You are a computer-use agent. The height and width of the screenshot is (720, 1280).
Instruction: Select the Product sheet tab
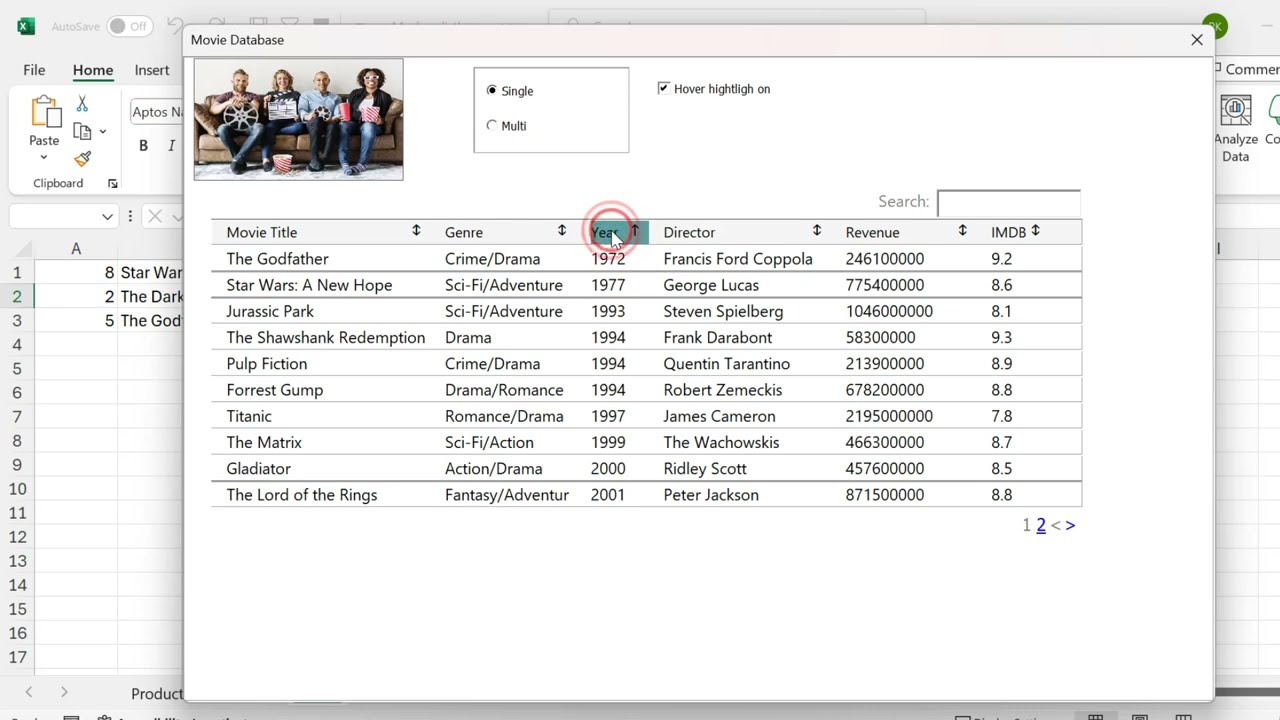point(157,693)
